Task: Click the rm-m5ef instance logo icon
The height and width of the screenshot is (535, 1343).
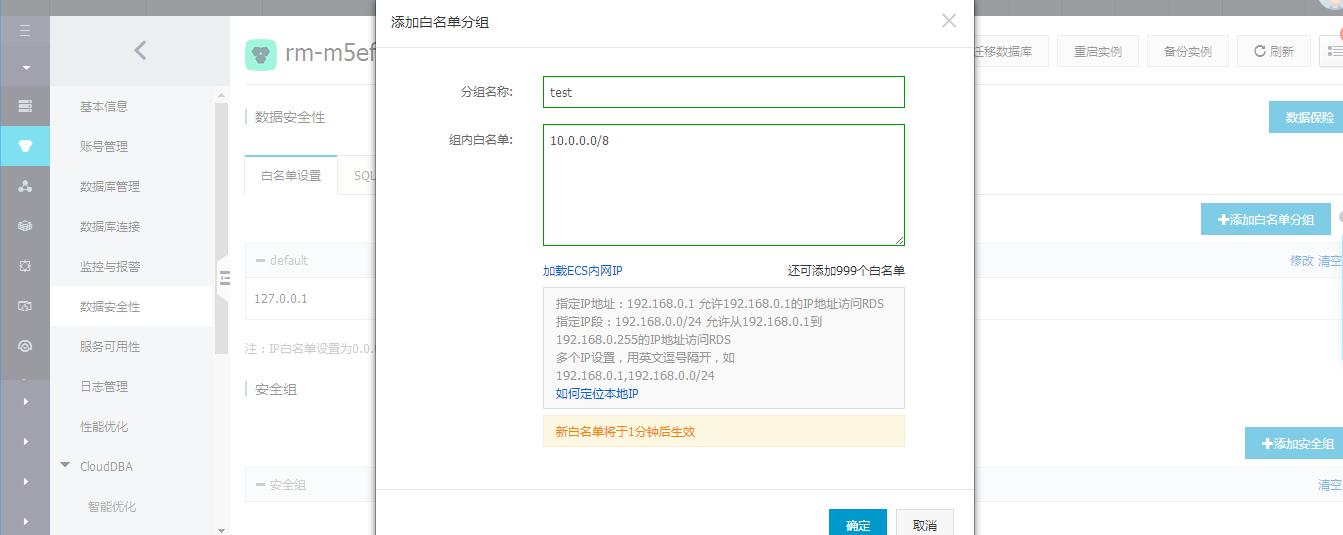Action: pyautogui.click(x=261, y=55)
